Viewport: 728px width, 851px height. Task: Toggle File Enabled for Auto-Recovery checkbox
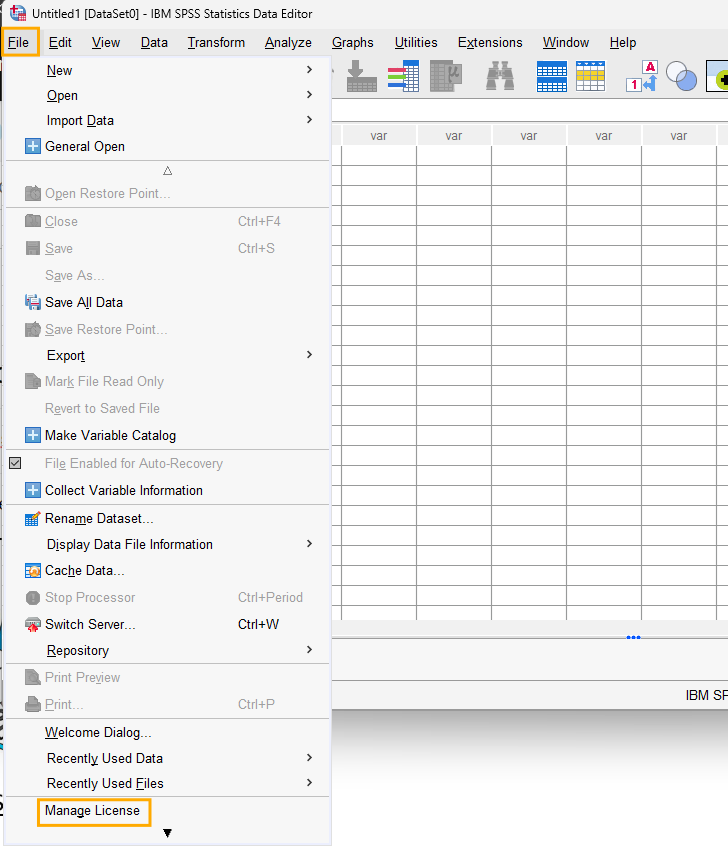click(15, 463)
